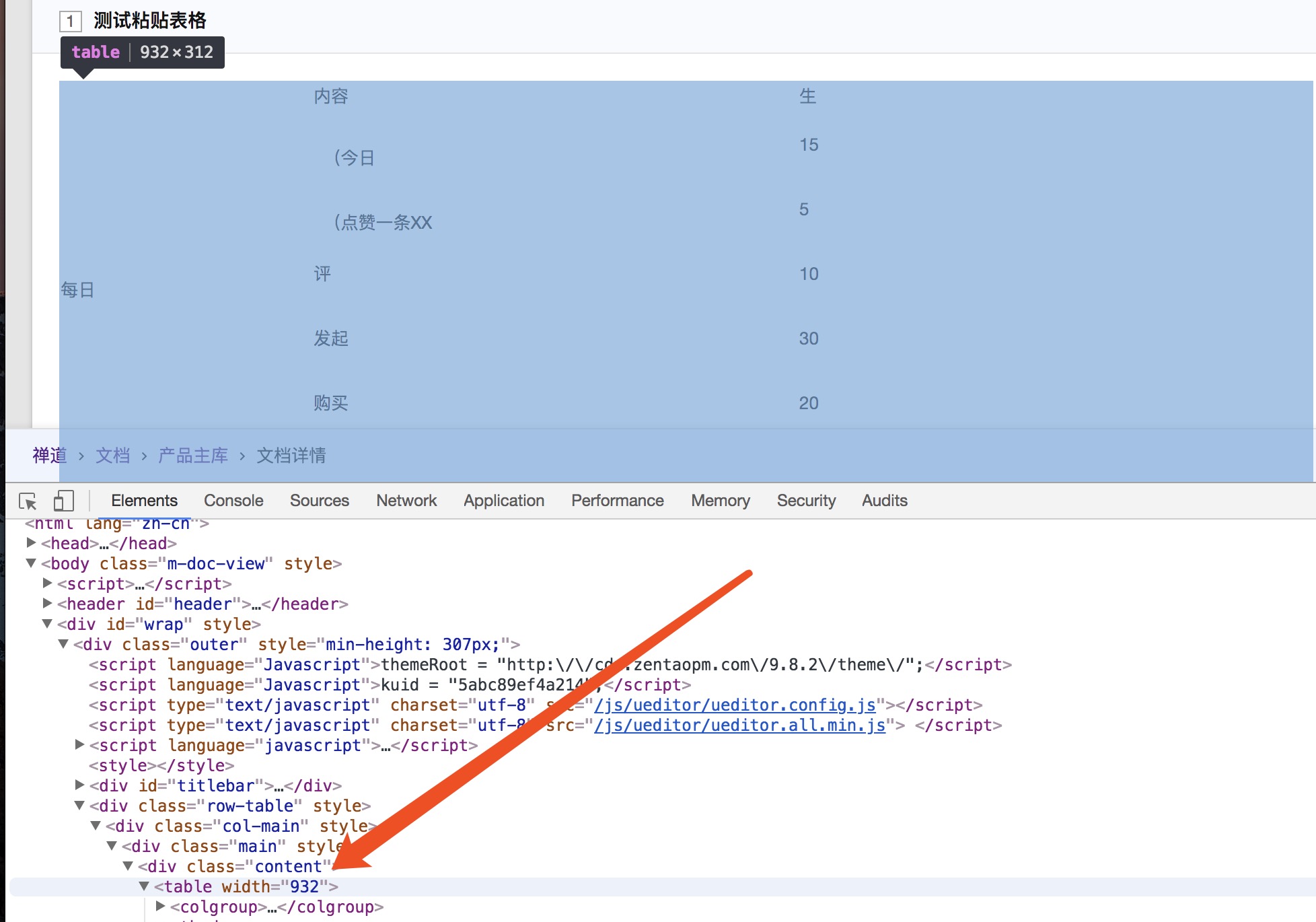Open the Audits tab
Image resolution: width=1316 pixels, height=922 pixels.
tap(884, 501)
